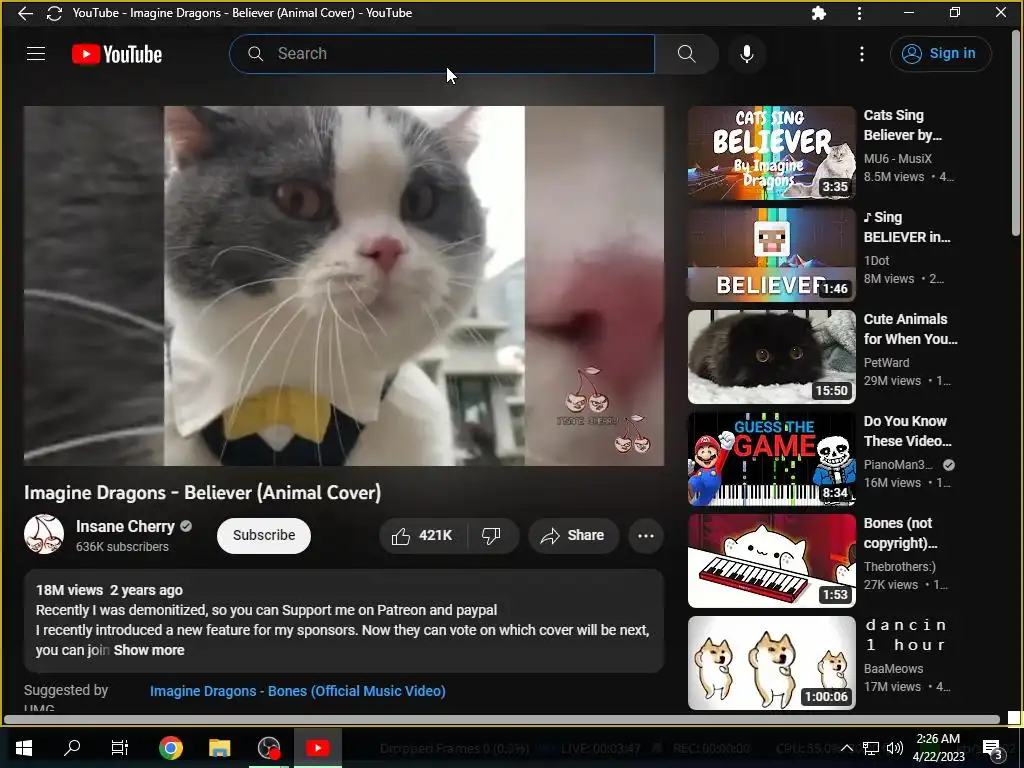Screen dimensions: 1024x768
Task: Open Cats Sing Believer video thumbnail
Action: 771,153
